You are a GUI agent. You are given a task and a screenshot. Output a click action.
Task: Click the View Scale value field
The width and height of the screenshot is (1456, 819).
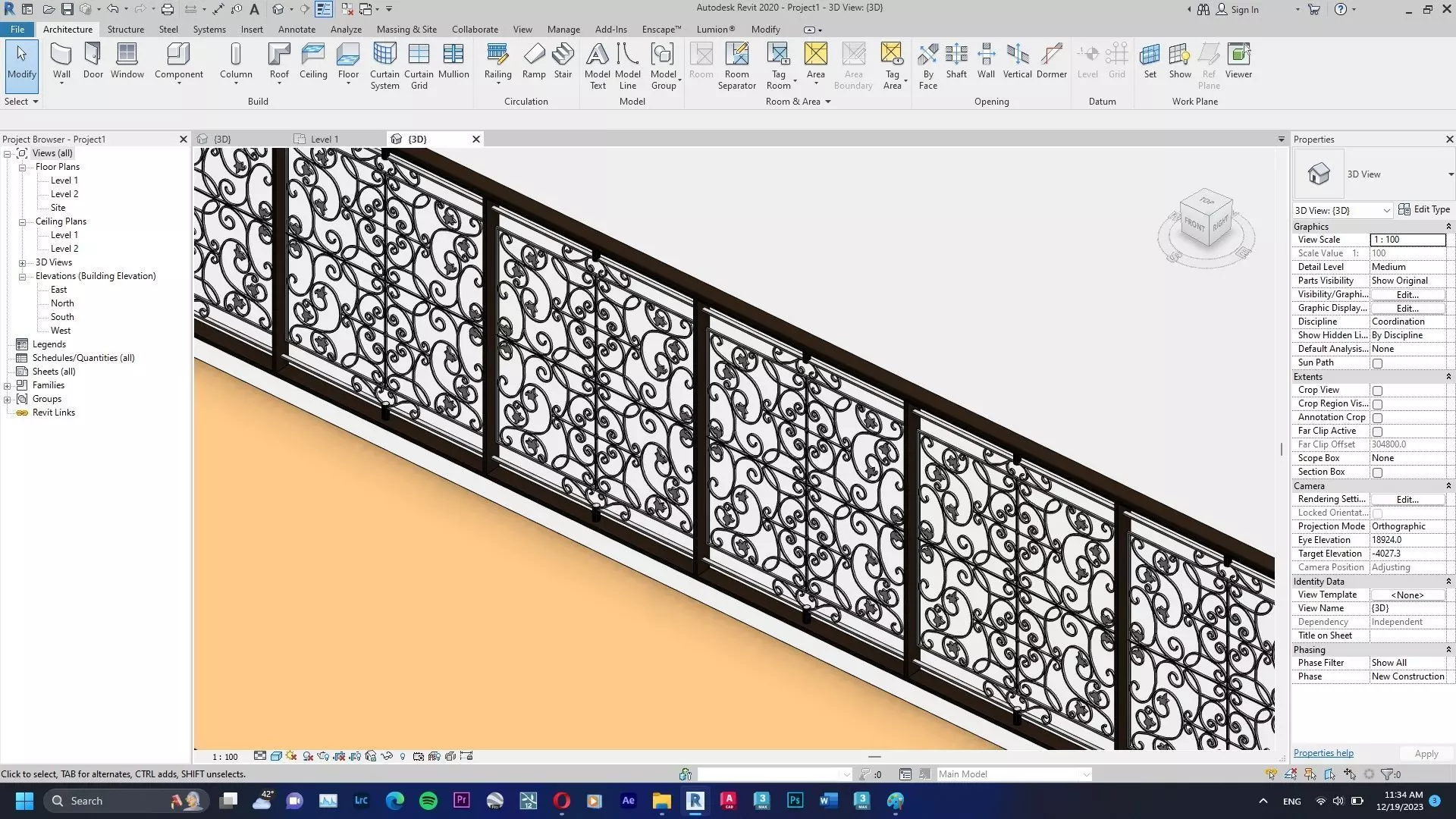(1407, 240)
